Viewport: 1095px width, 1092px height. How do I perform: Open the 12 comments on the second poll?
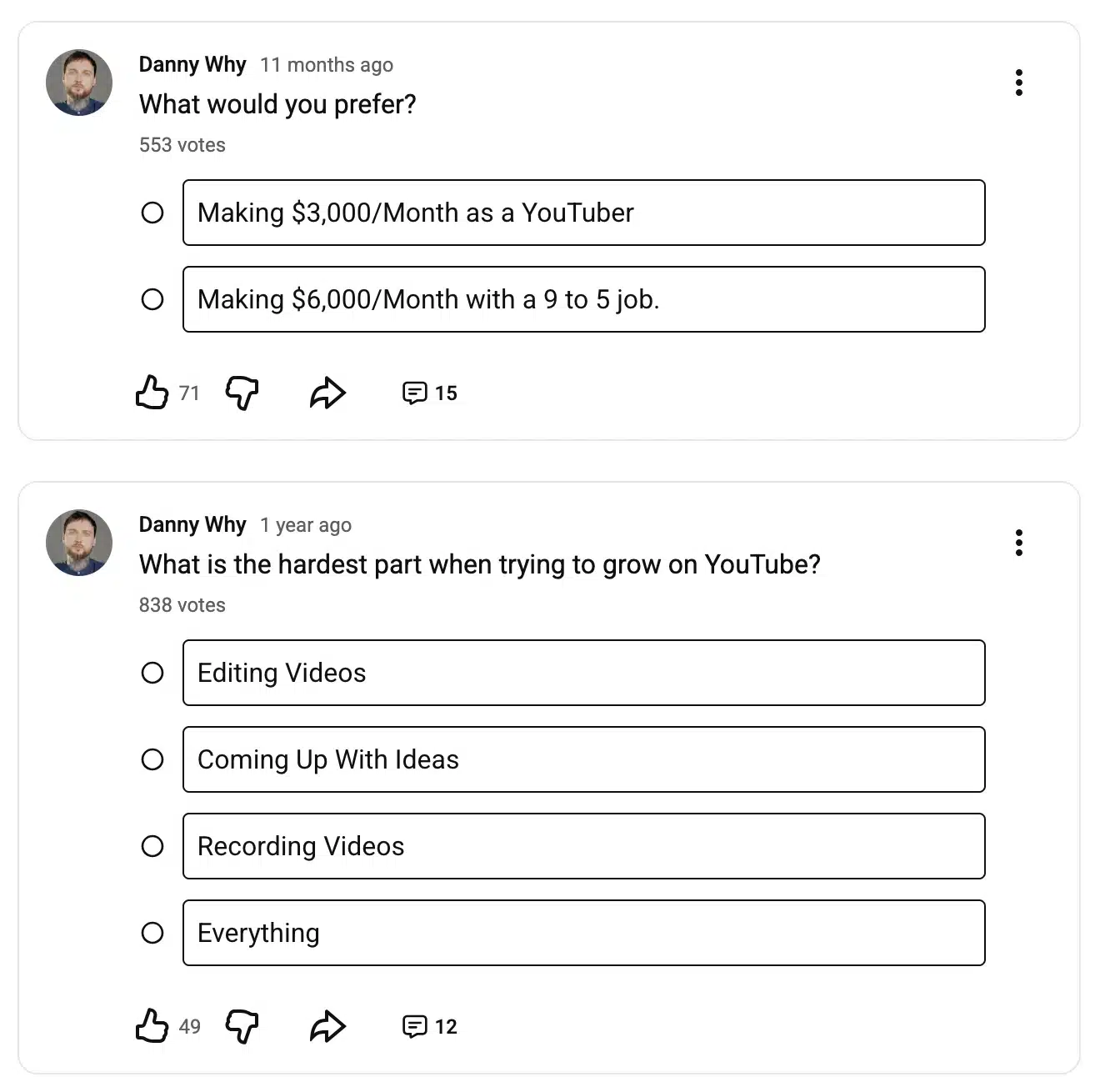pos(427,1026)
